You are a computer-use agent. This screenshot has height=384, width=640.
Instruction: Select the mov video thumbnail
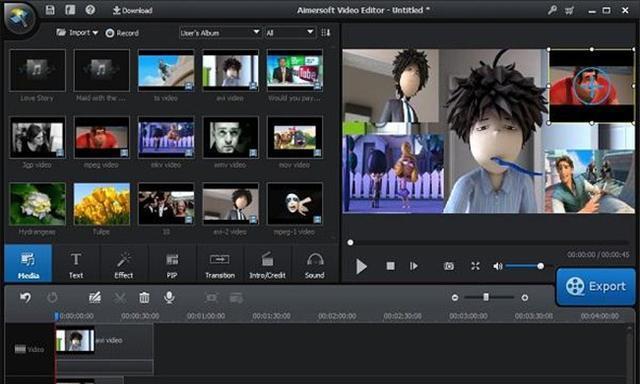(x=295, y=137)
